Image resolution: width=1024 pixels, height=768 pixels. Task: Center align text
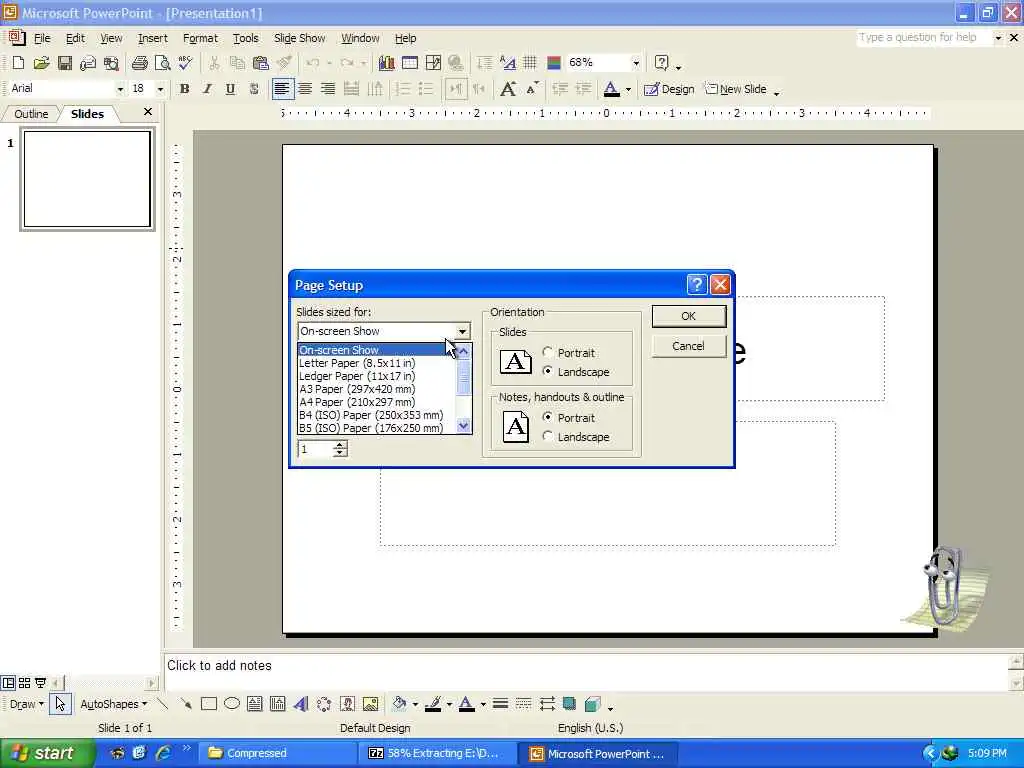coord(305,89)
